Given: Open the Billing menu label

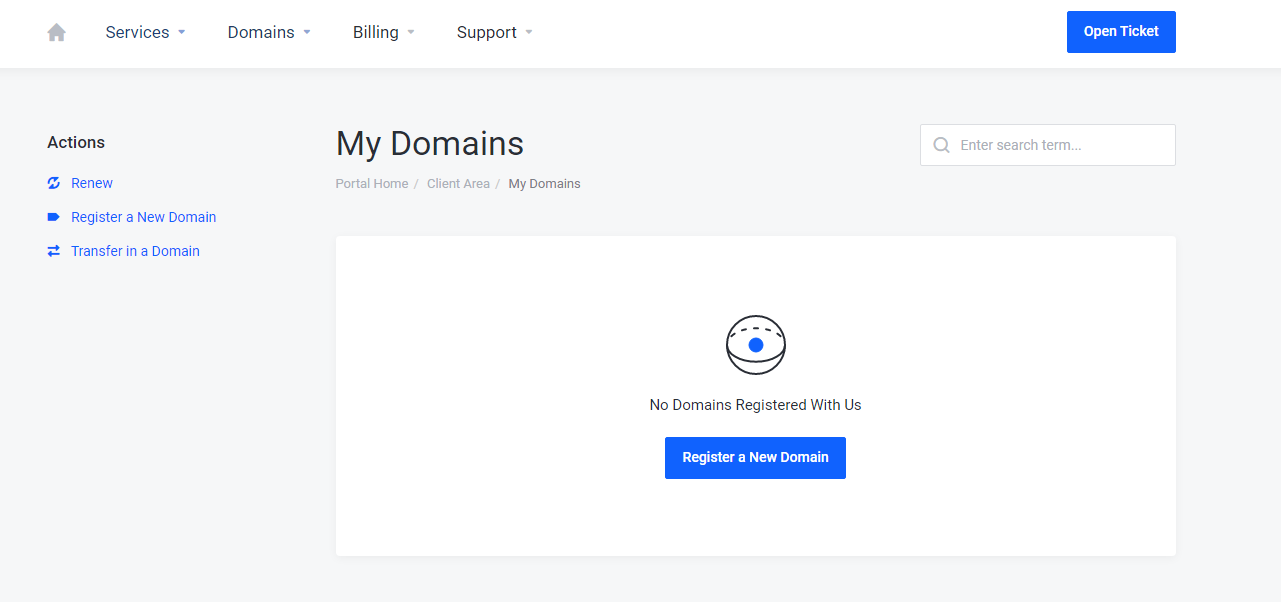Looking at the screenshot, I should click(x=375, y=32).
